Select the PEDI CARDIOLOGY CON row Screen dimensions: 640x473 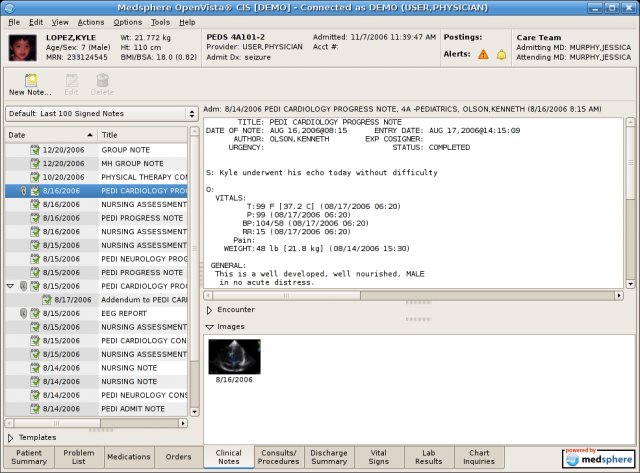coord(96,340)
